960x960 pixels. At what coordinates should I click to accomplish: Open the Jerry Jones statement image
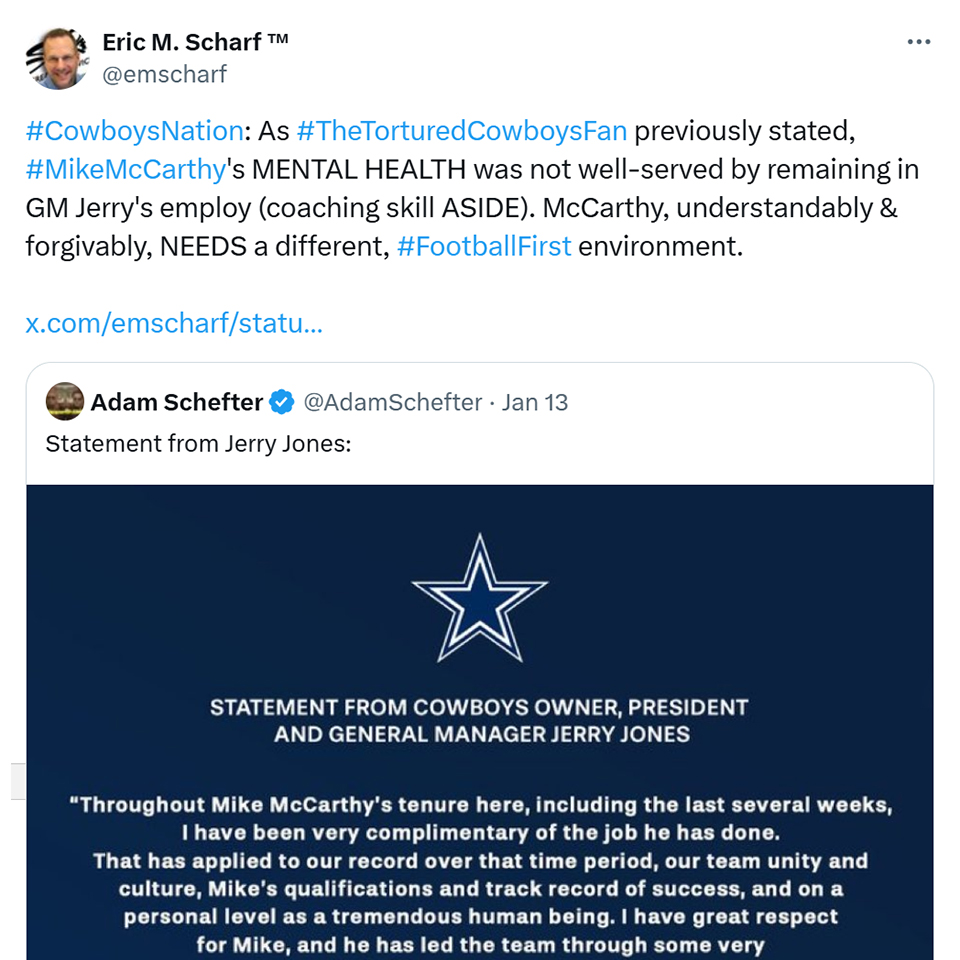pos(480,722)
